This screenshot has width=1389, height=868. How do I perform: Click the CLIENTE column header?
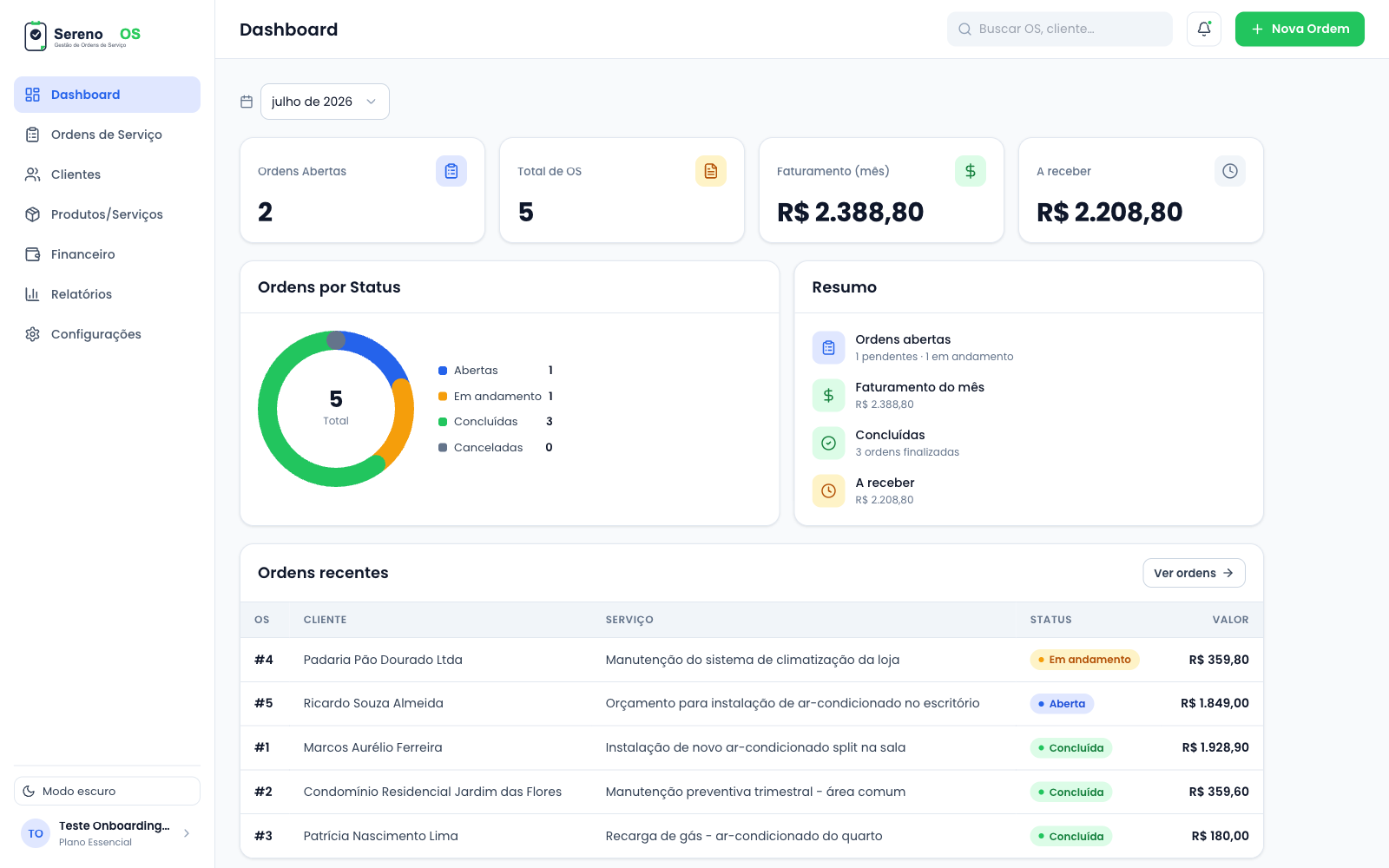point(325,620)
